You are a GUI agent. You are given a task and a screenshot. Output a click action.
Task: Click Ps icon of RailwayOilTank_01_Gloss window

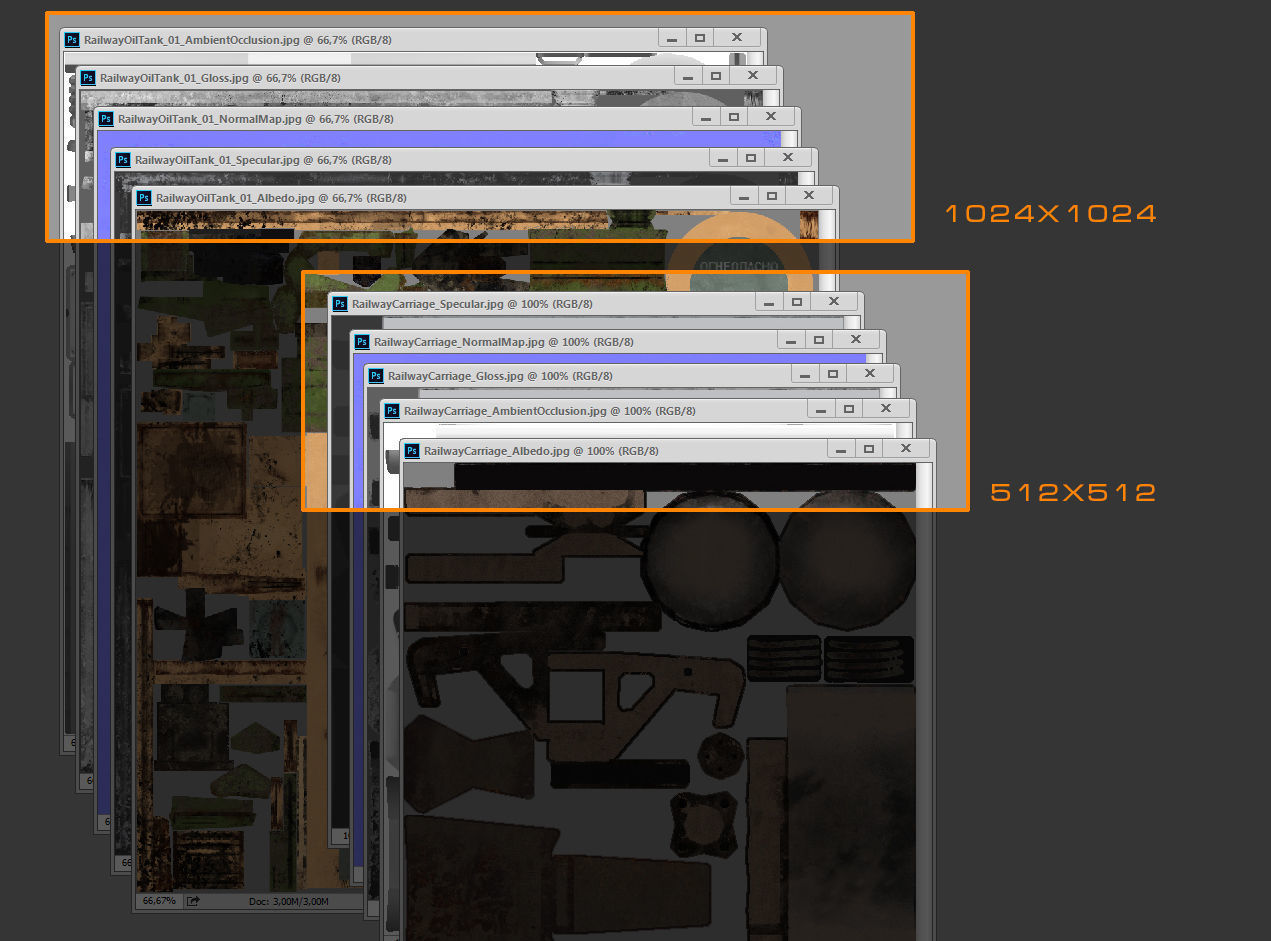88,77
